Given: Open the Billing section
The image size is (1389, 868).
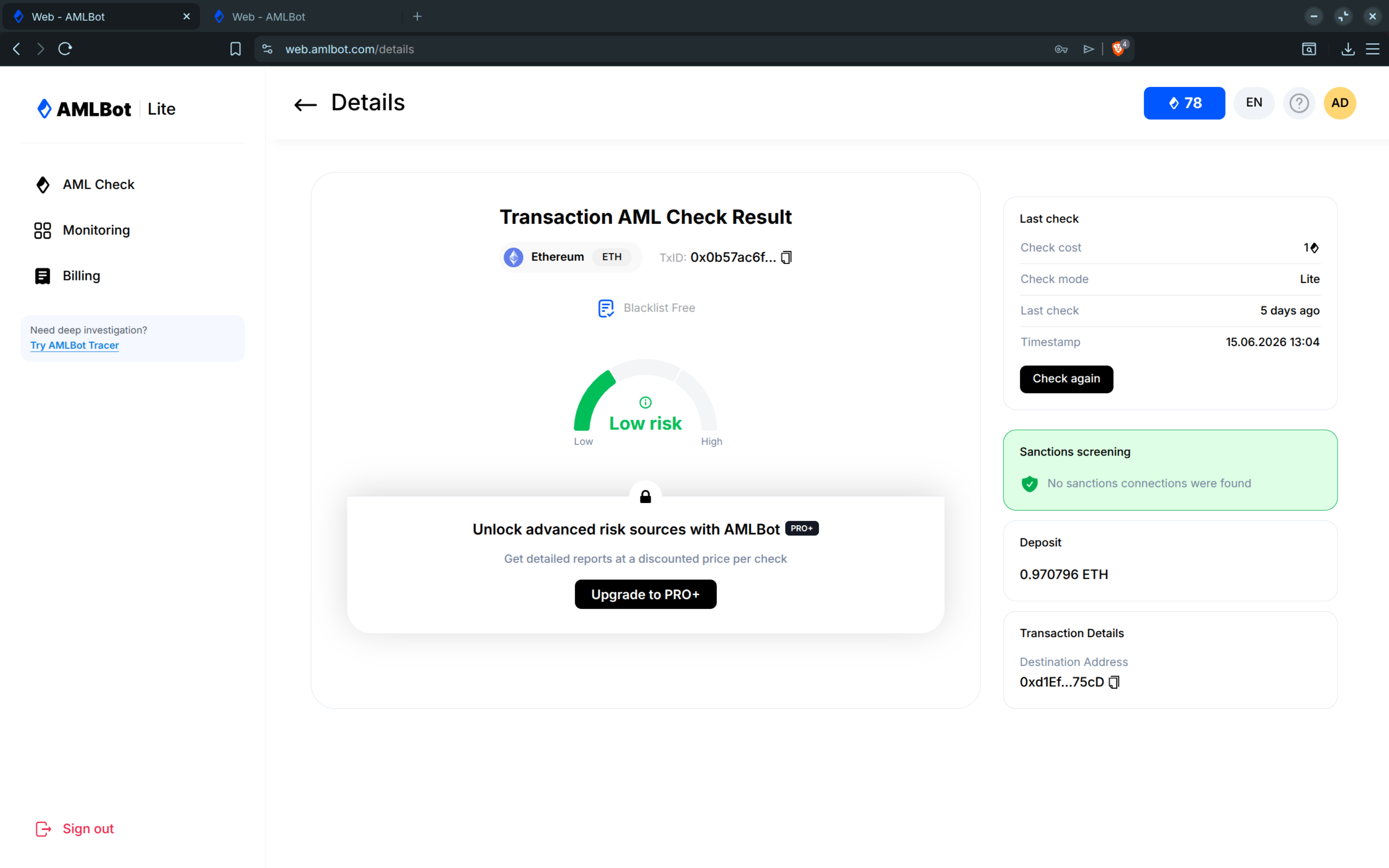Looking at the screenshot, I should tap(68, 276).
